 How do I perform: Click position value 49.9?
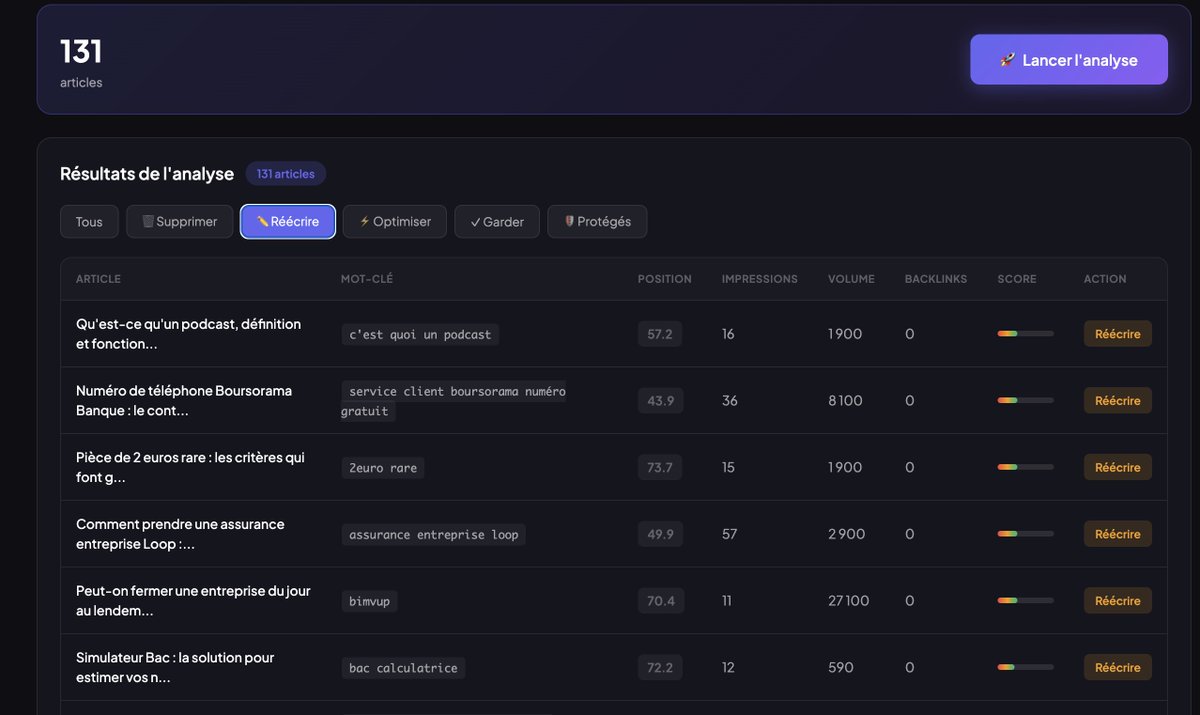(x=660, y=534)
